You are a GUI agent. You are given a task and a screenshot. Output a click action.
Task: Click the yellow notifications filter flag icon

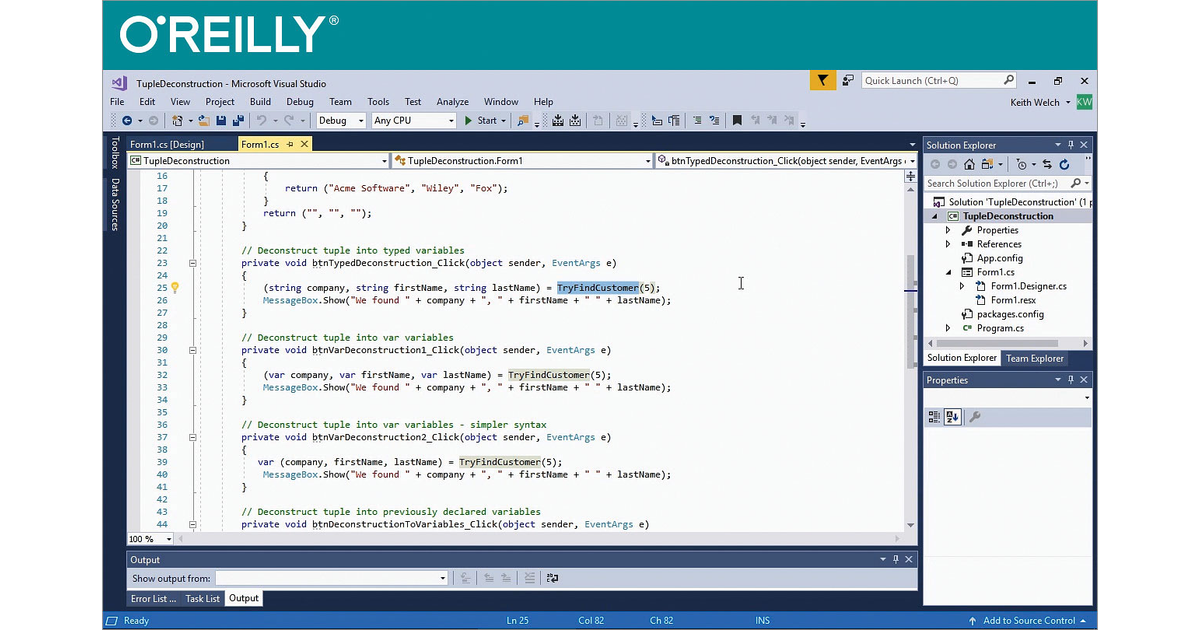click(x=822, y=81)
